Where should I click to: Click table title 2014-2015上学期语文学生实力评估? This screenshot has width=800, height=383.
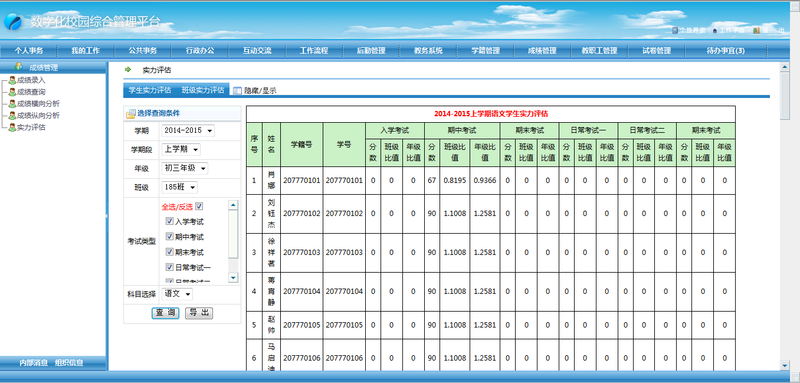point(491,114)
